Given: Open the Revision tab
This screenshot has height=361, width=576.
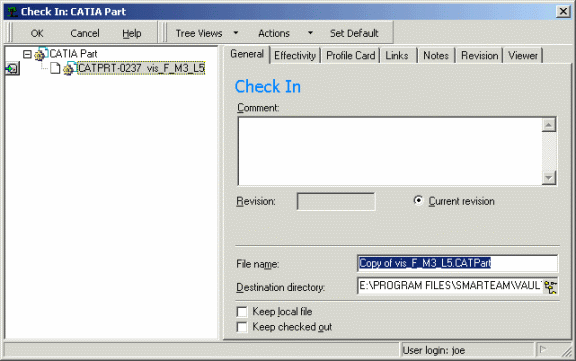Looking at the screenshot, I should click(479, 55).
